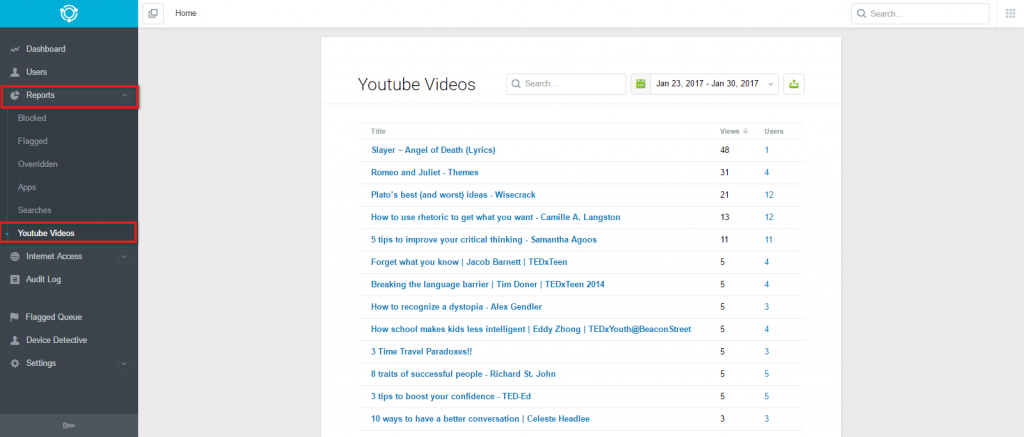Click the Reports pie chart icon

click(15, 95)
